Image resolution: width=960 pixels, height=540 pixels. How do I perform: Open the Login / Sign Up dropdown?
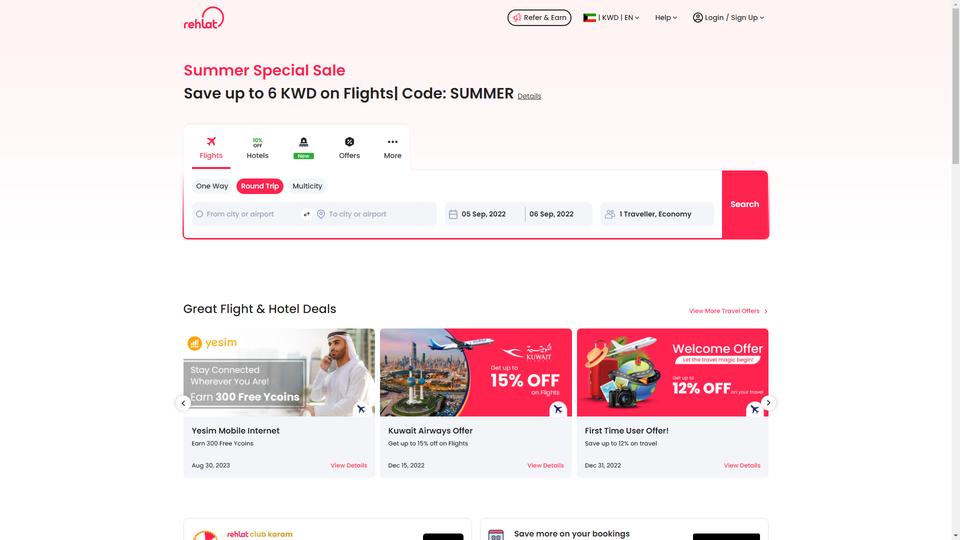(x=728, y=18)
